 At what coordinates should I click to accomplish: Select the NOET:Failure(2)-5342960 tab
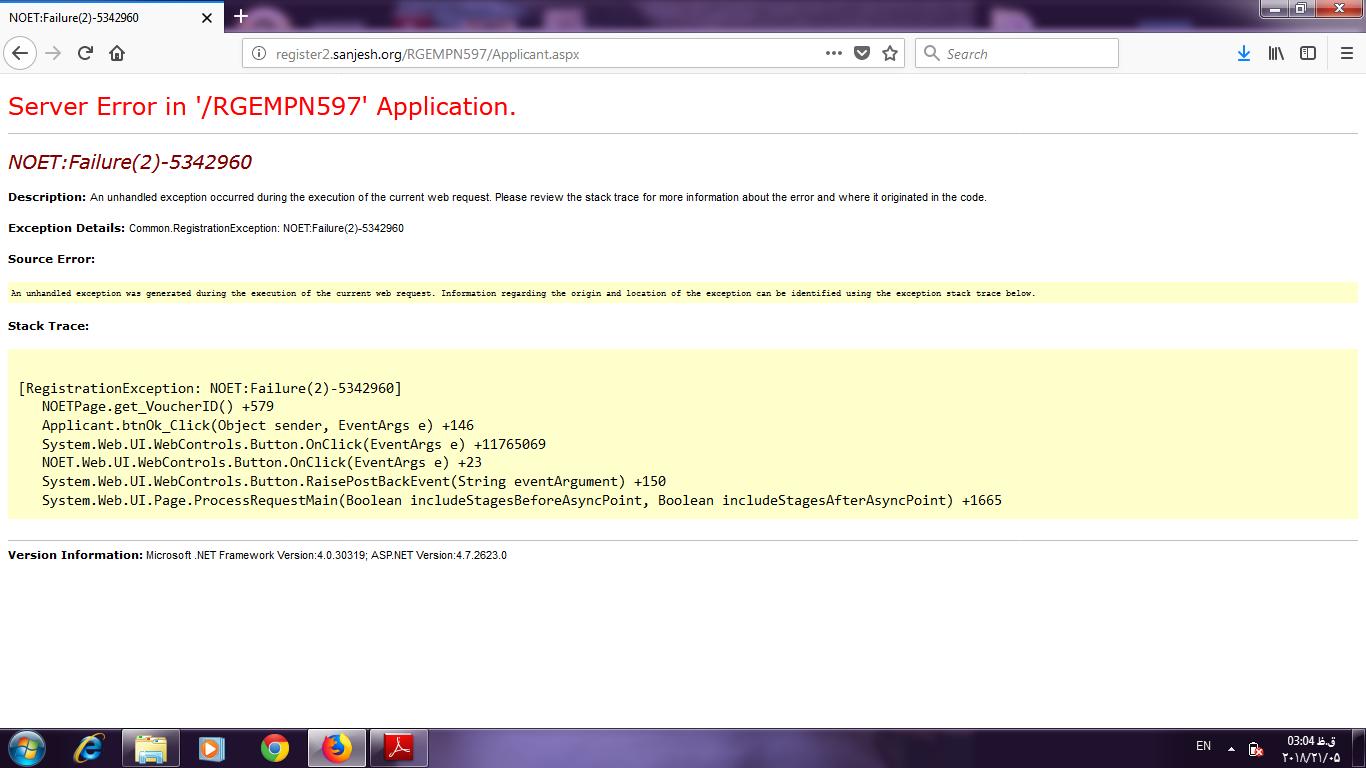coord(111,17)
